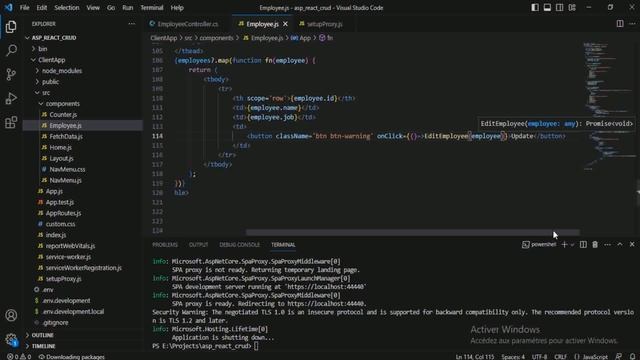Switch to the EmployeeController.cs tab
Screen dimensions: 640x360
coord(188,24)
